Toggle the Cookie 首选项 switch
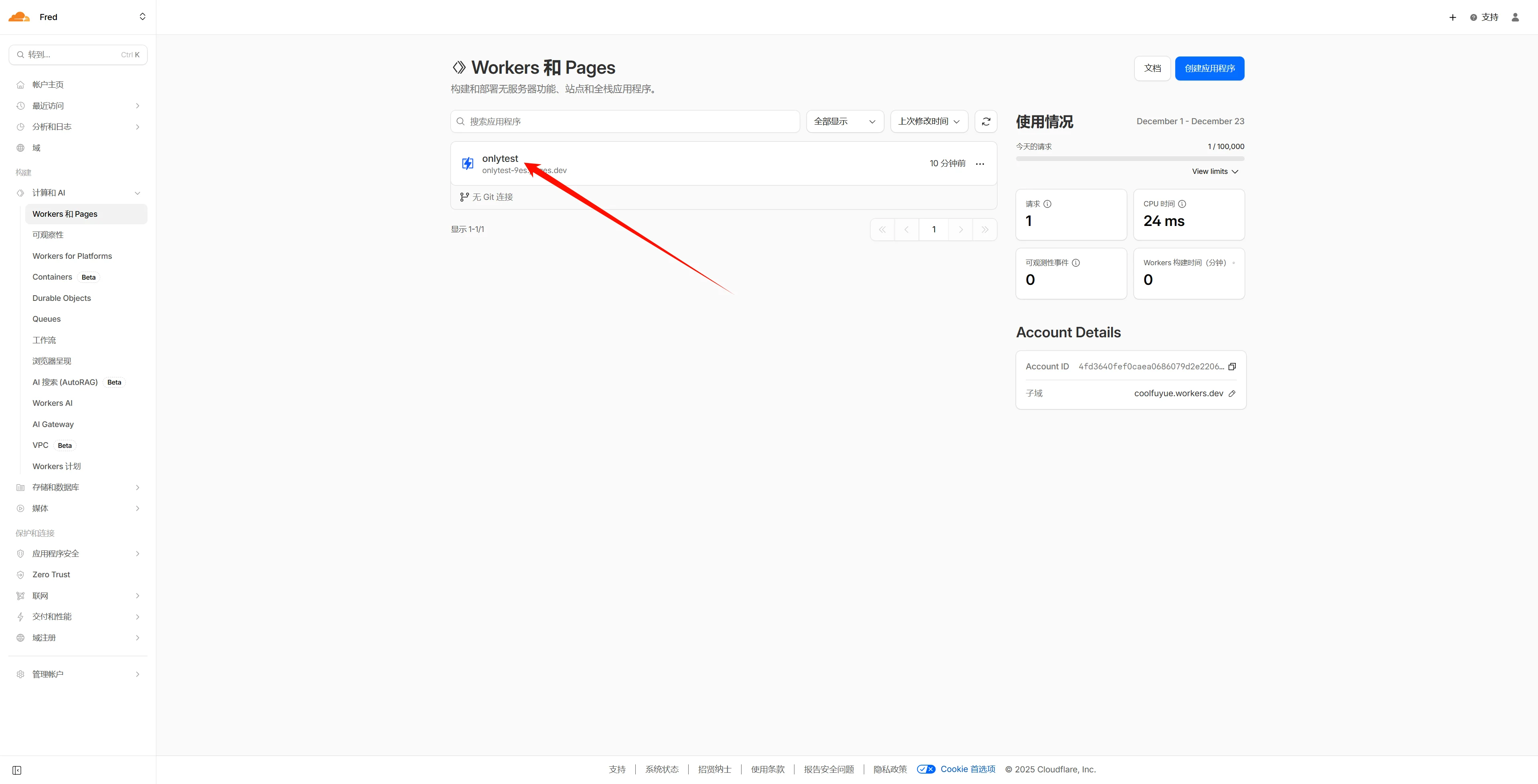The height and width of the screenshot is (784, 1538). [926, 769]
